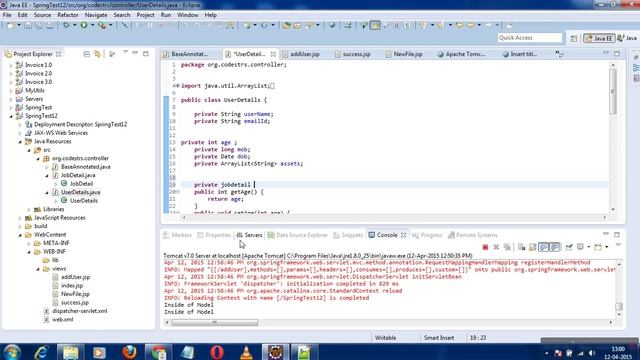The image size is (640, 360).
Task: Open Internet Explorer from the taskbar
Action: [x=41, y=352]
